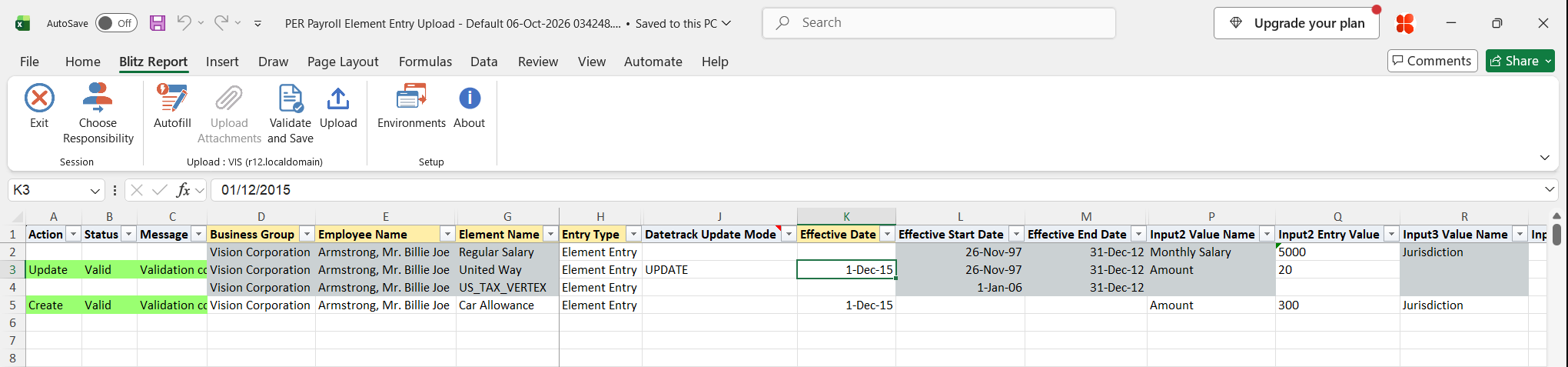Switch to the Insert tab
Screen dimensions: 1568x367
[222, 62]
